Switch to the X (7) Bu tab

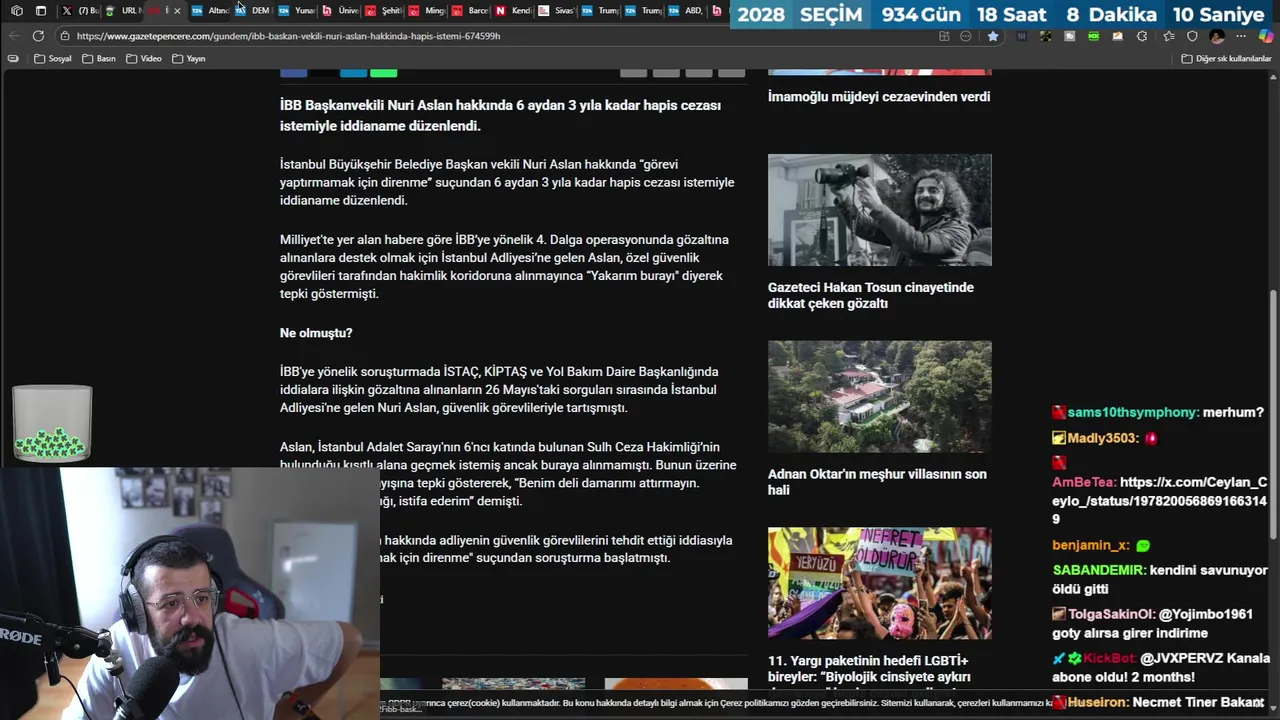point(81,11)
